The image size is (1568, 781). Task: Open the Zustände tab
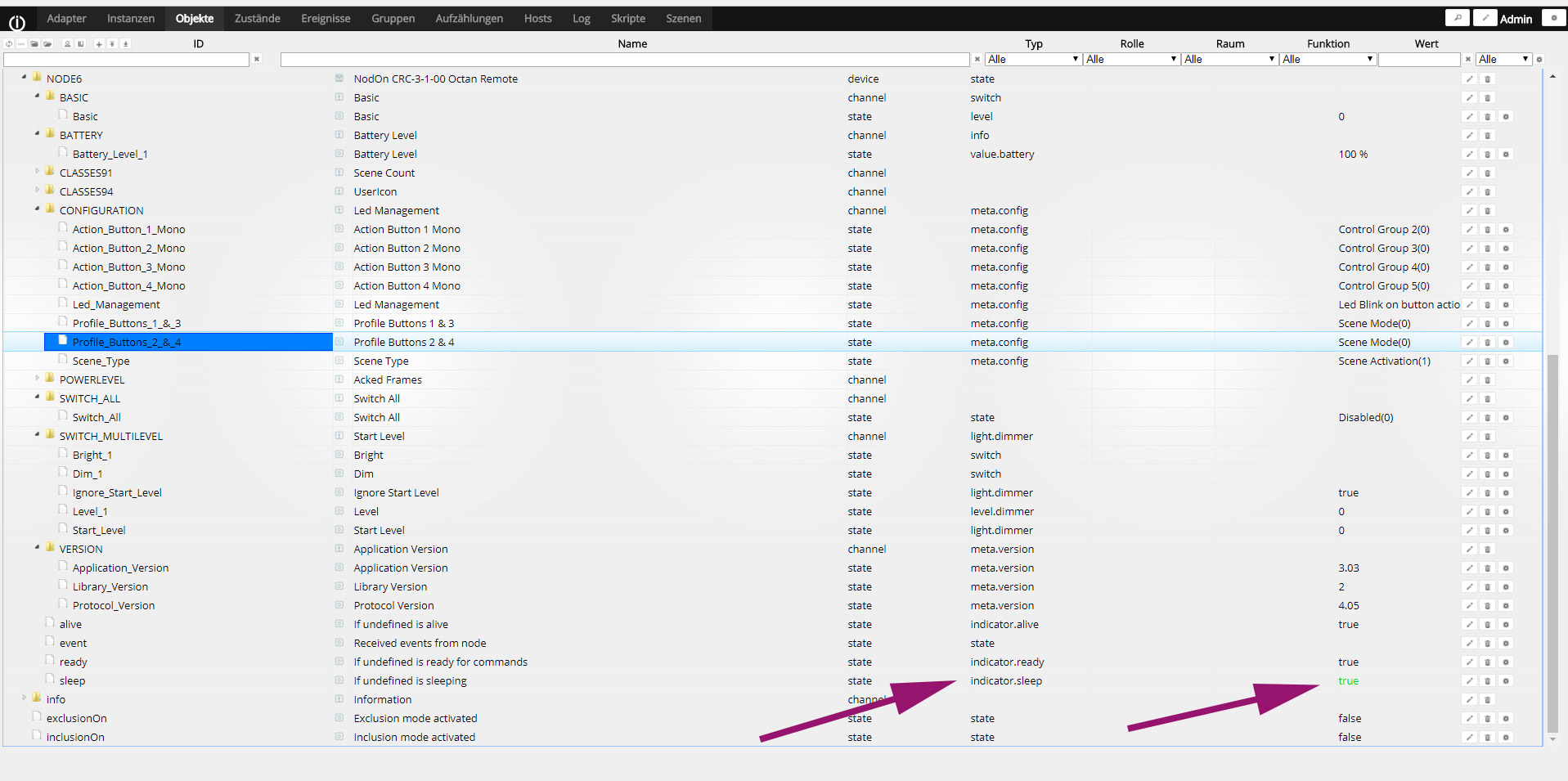[x=258, y=19]
